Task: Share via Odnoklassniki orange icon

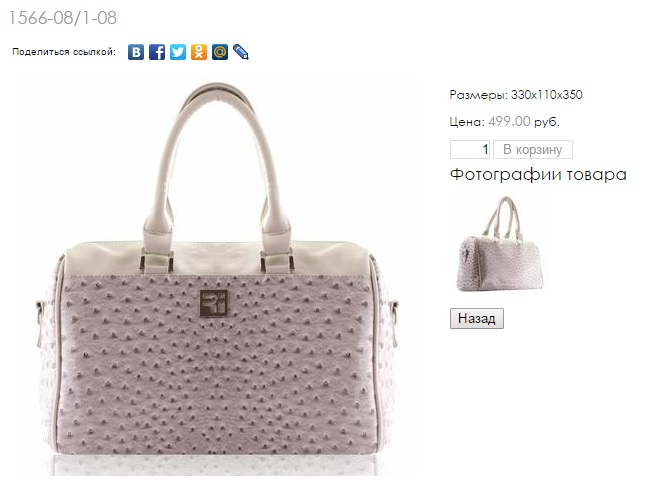Action: pos(199,52)
